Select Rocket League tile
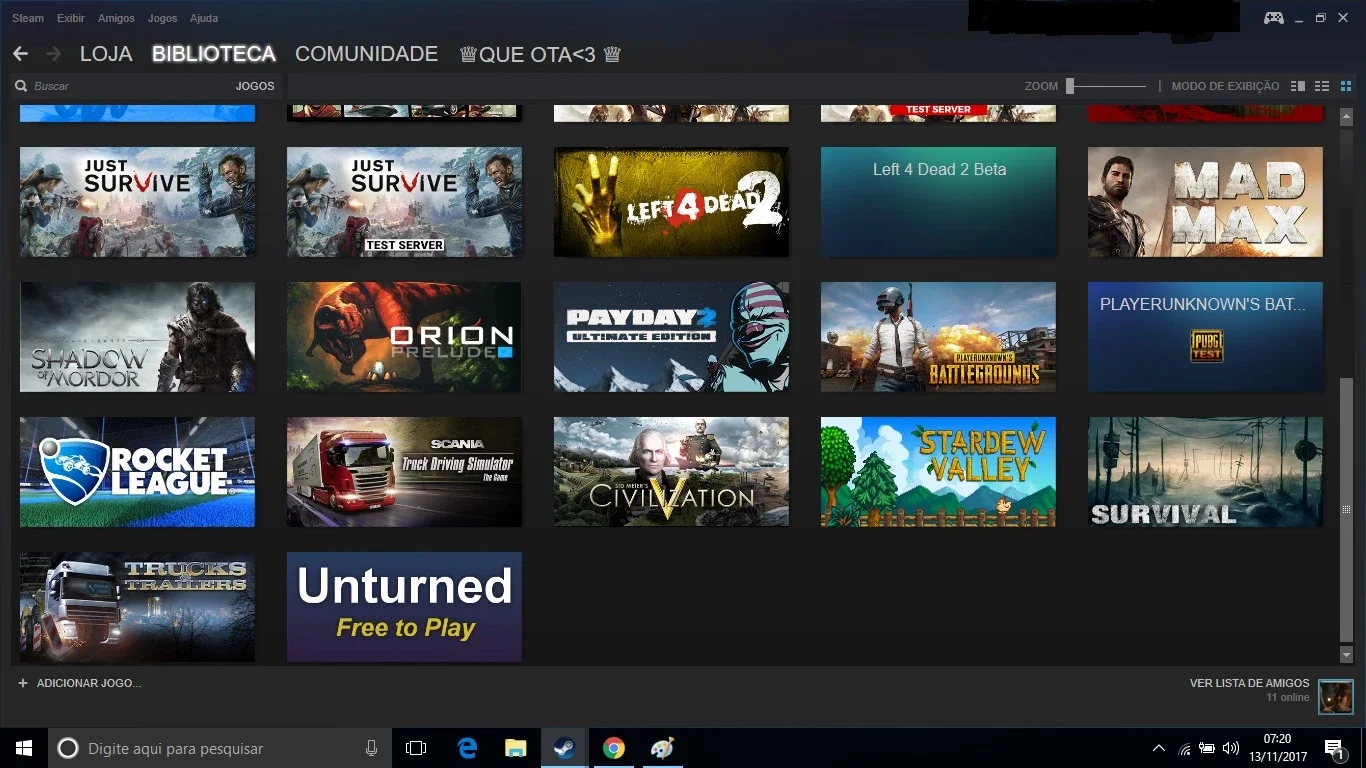The height and width of the screenshot is (768, 1366). [137, 472]
